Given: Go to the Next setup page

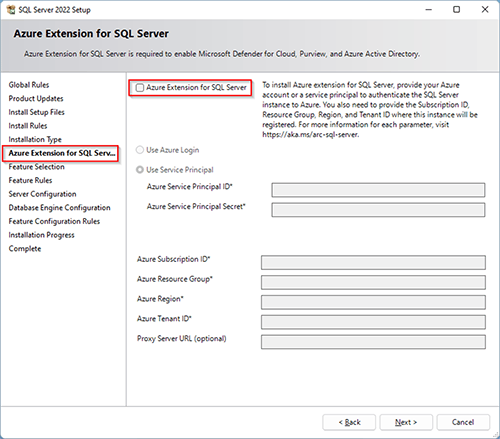Looking at the screenshot, I should click(x=406, y=422).
